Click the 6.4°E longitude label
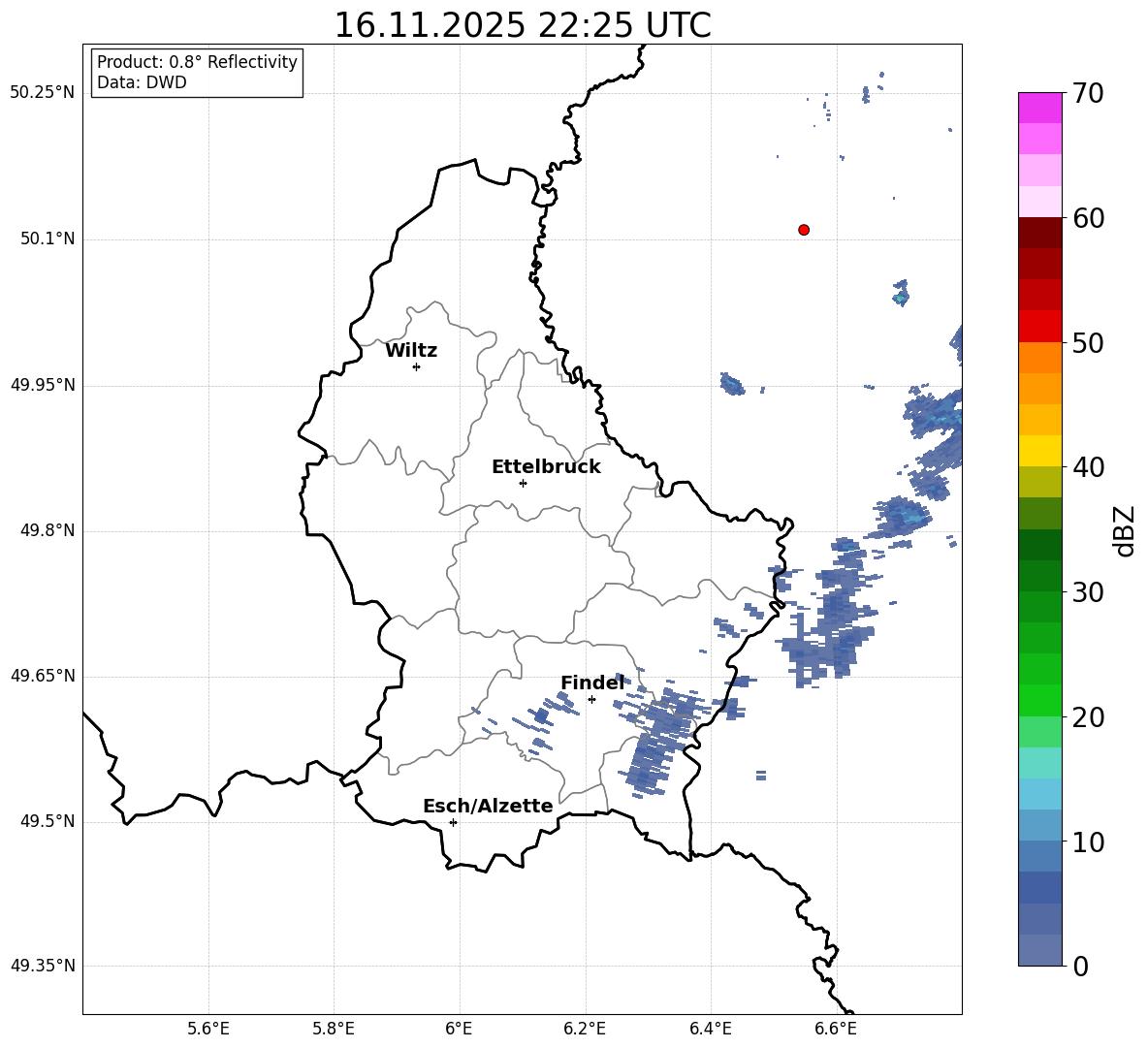 710,1029
